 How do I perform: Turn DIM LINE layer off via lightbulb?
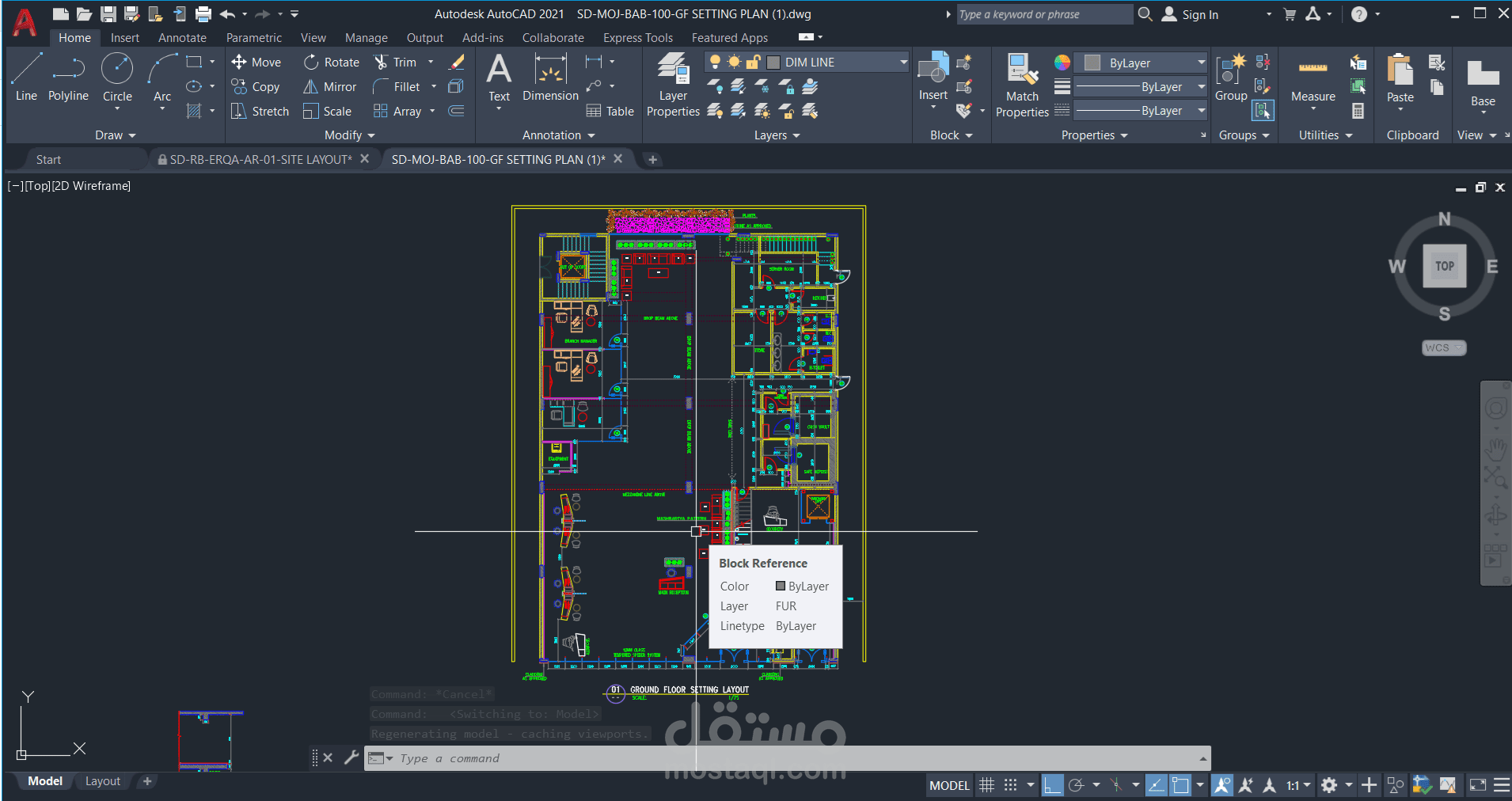coord(715,63)
